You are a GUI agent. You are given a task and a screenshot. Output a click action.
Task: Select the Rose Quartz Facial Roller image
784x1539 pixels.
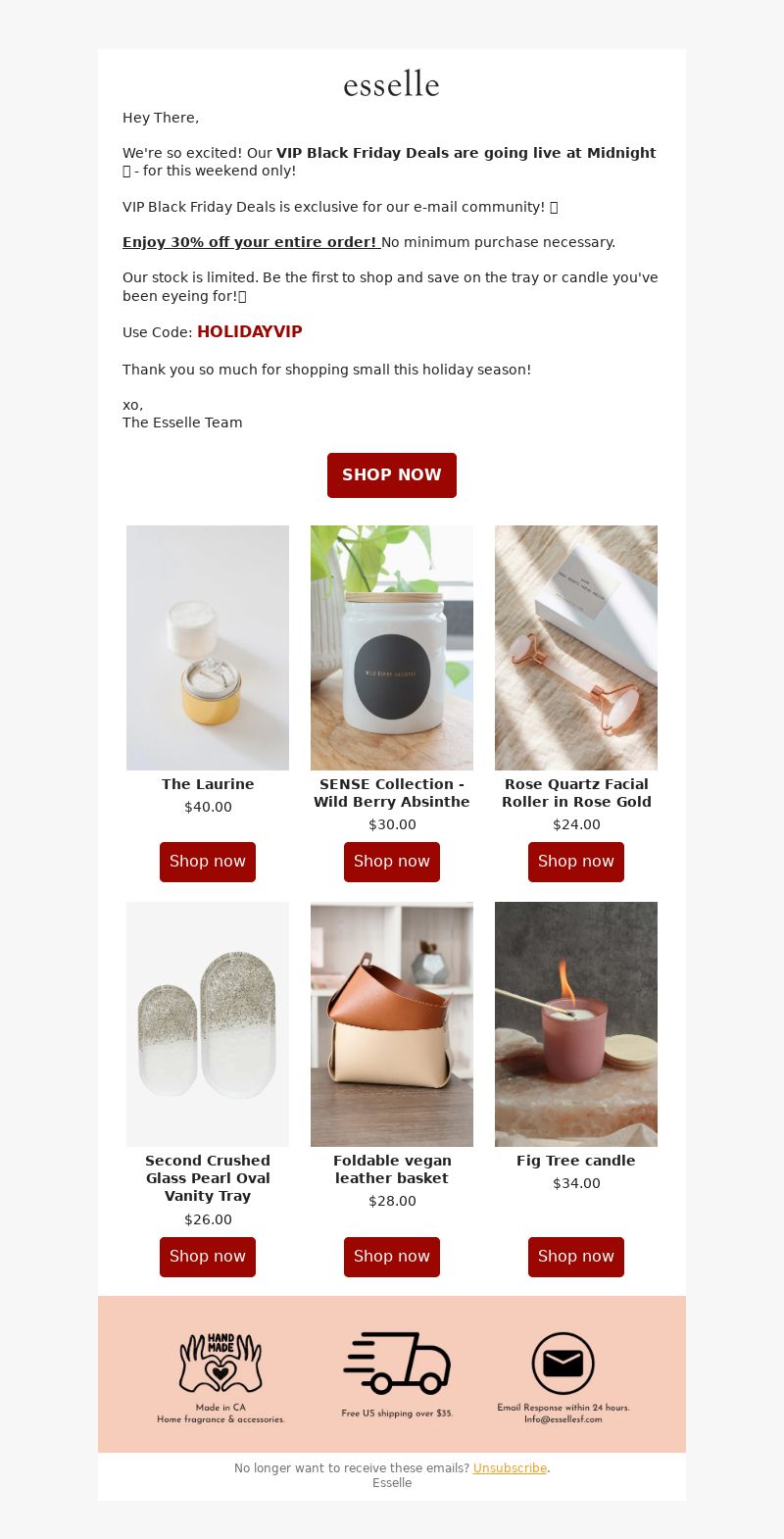(576, 648)
